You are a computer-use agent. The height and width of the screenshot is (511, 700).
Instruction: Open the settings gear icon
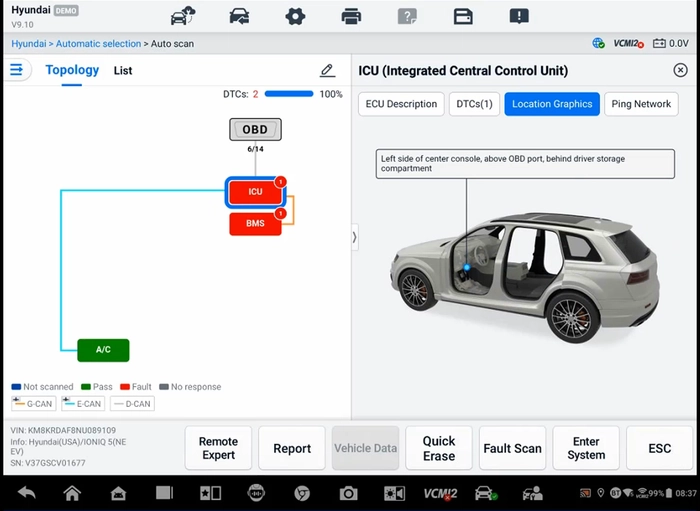point(295,17)
